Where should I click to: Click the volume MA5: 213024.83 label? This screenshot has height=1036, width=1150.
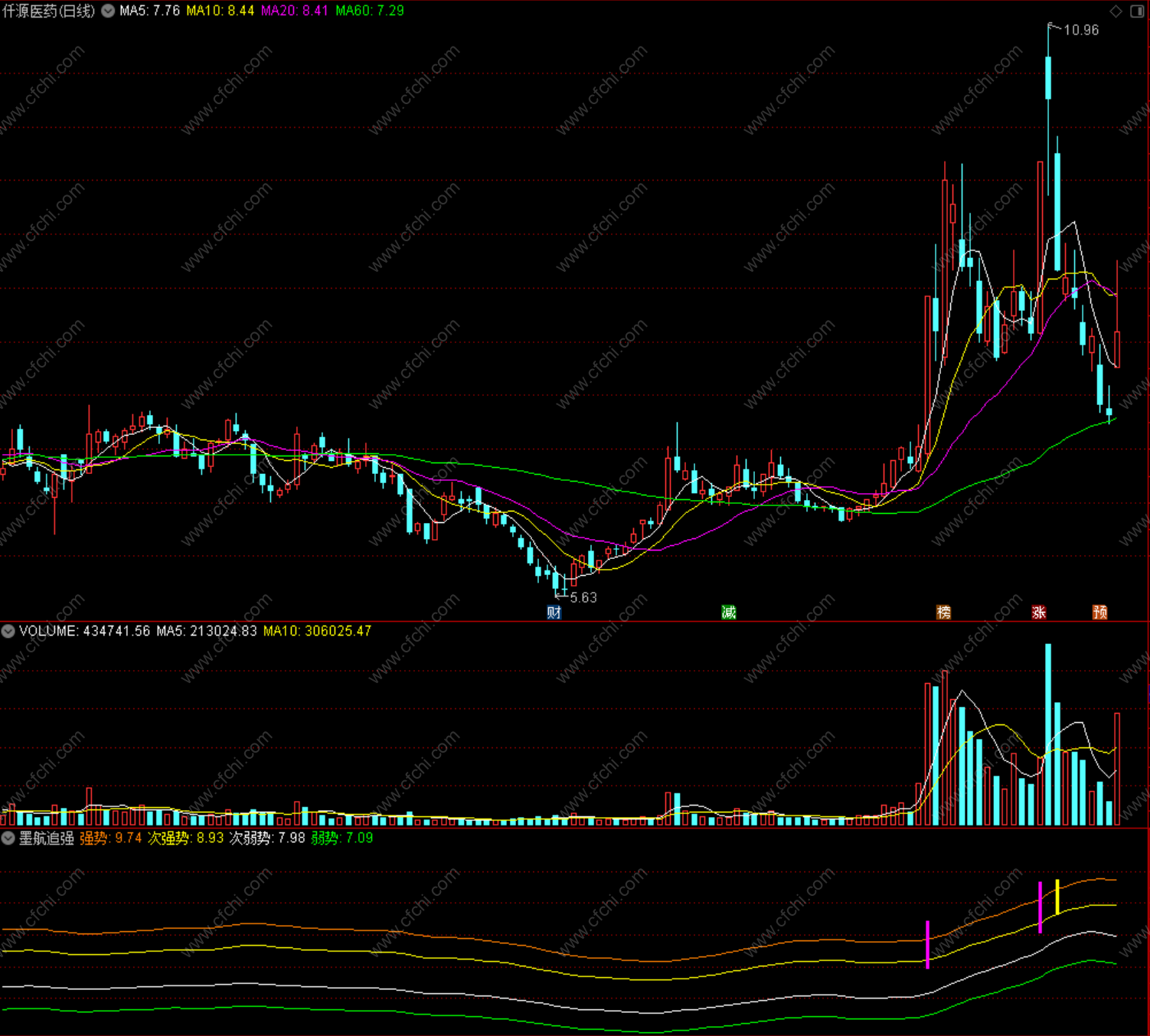(207, 631)
